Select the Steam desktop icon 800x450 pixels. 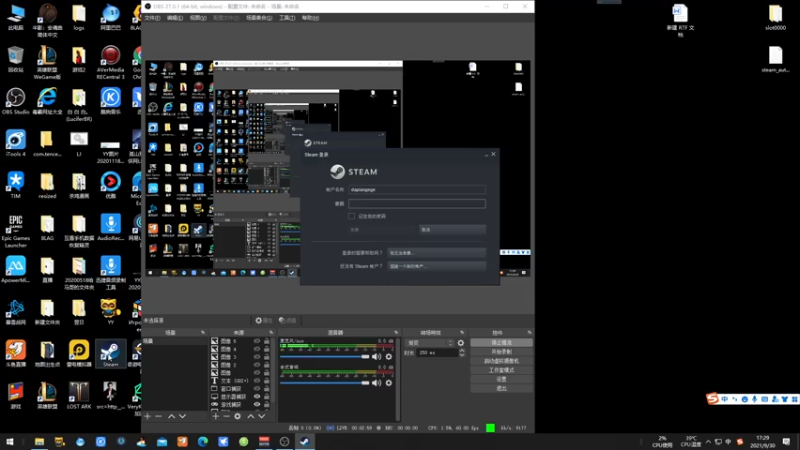click(110, 354)
